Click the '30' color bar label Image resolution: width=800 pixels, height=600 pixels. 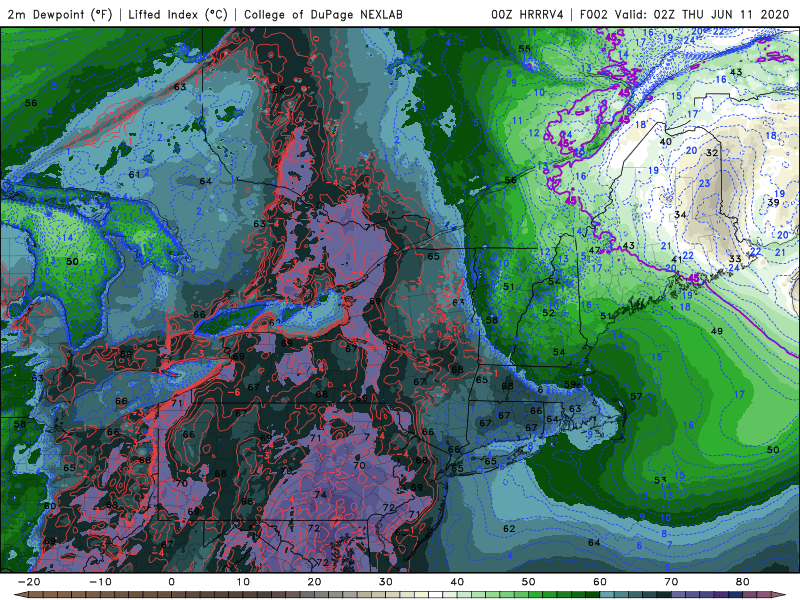[386, 582]
